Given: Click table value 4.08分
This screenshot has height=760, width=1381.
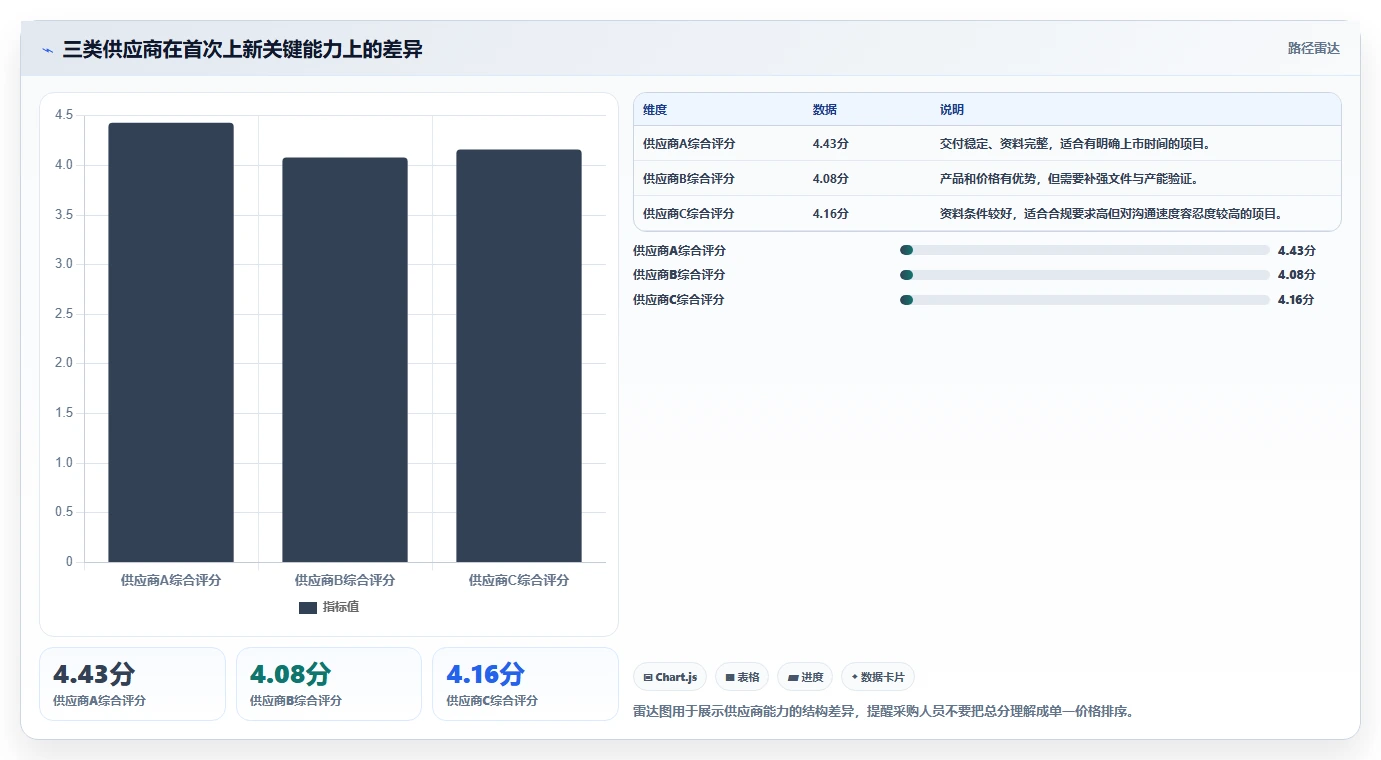Looking at the screenshot, I should (x=831, y=179).
